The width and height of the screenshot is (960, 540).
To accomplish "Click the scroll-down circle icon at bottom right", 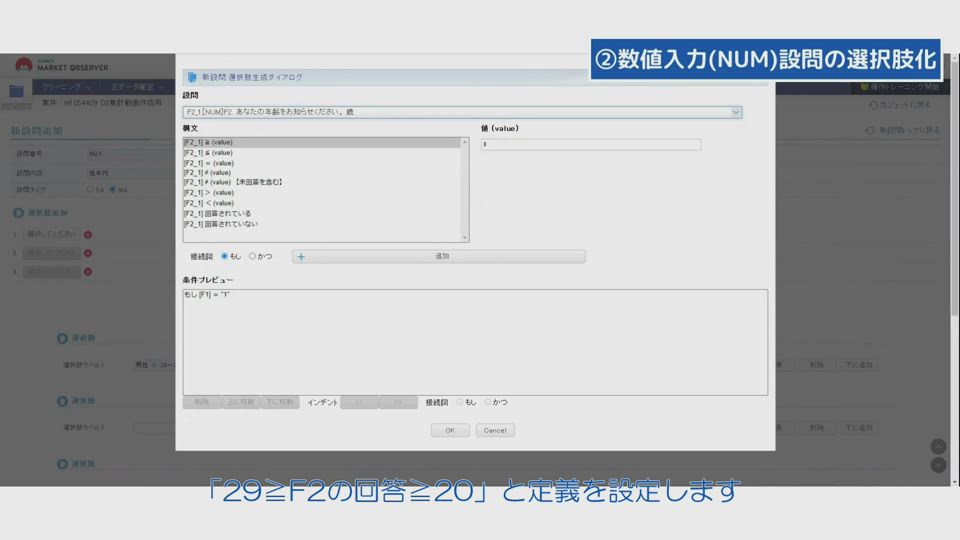I will click(x=938, y=465).
